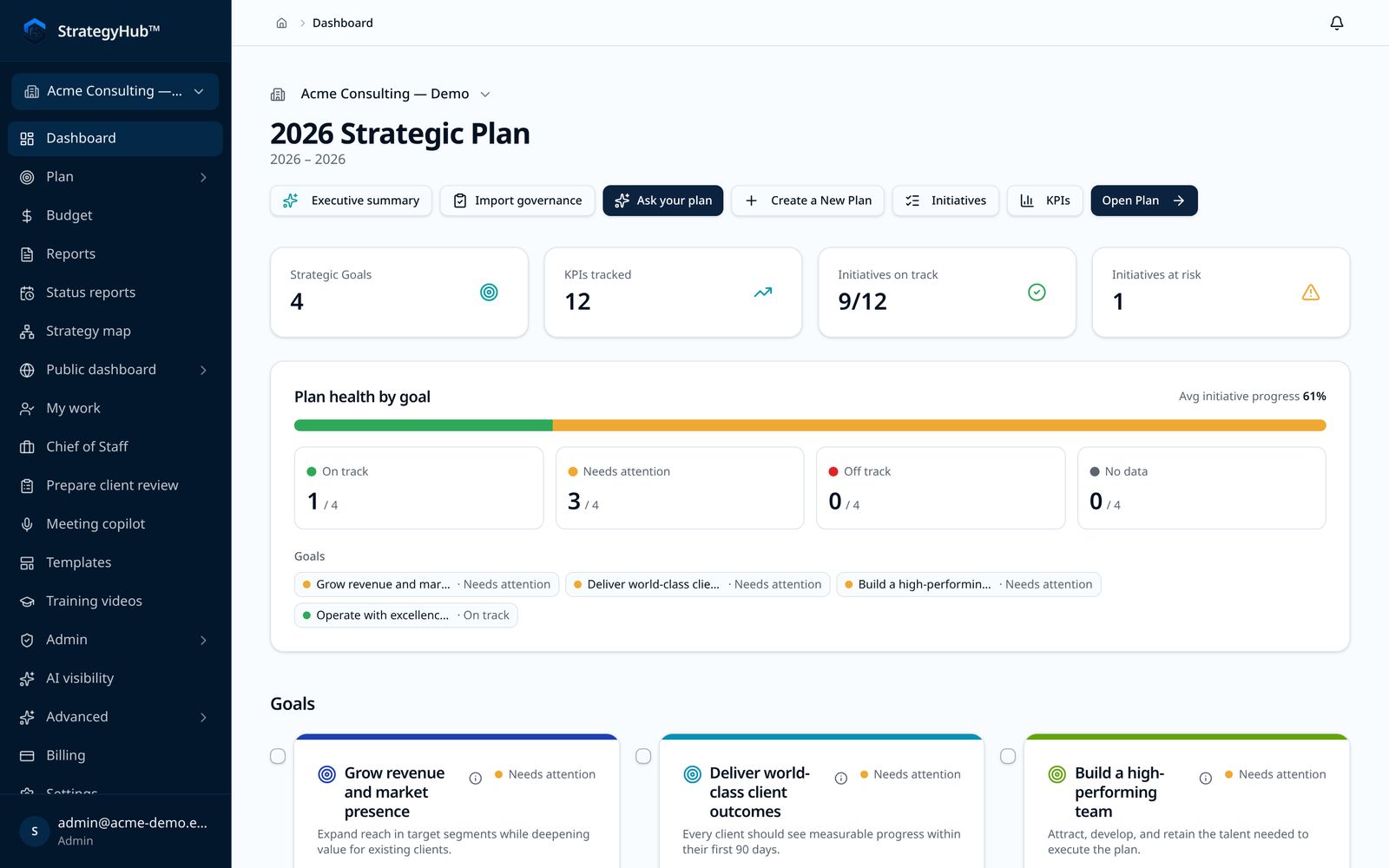Click the Off track 0/4 card
The height and width of the screenshot is (868, 1389).
940,488
